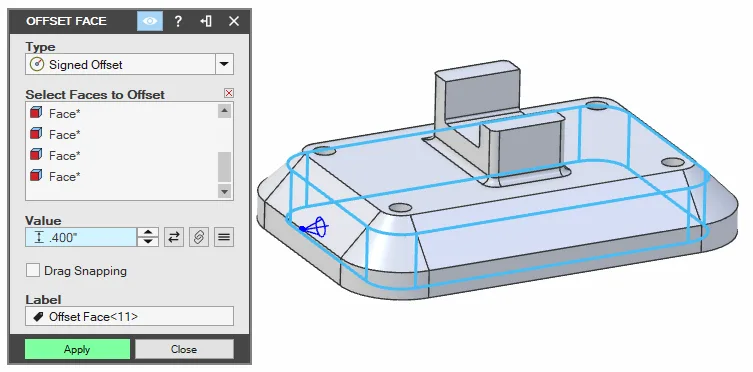Click the OFFSET FACE title text

click(66, 21)
